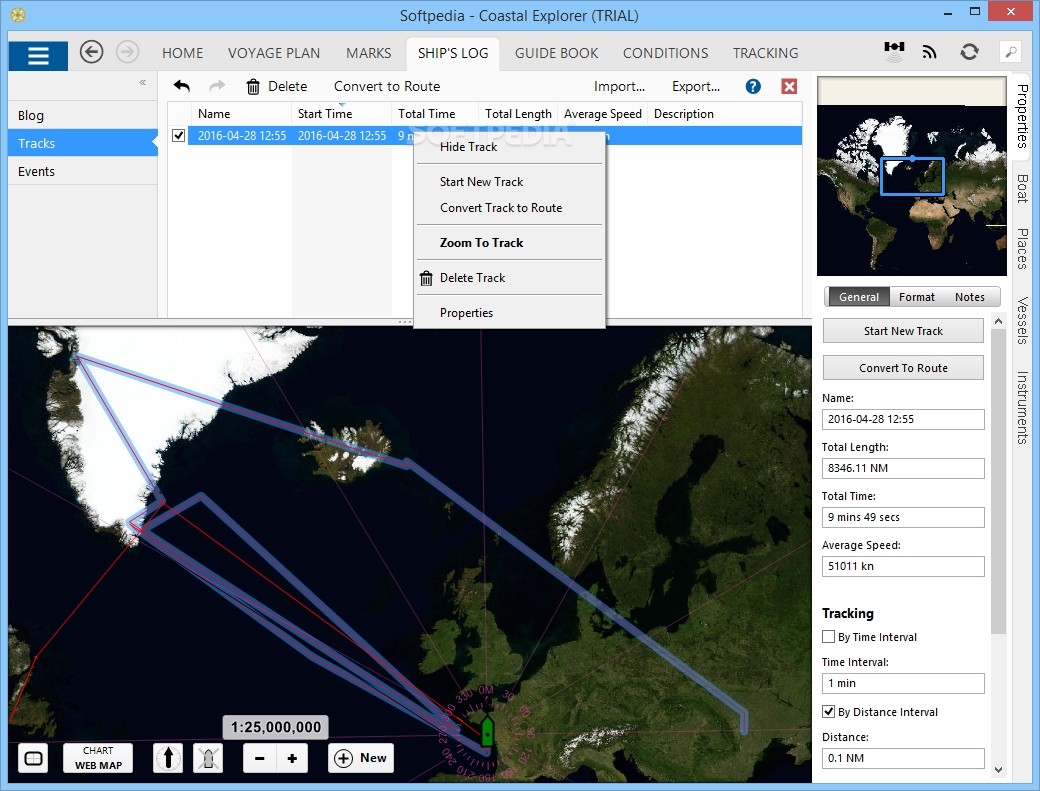Screen dimensions: 1040x791
Task: Select Events in the sidebar
Action: [x=83, y=171]
